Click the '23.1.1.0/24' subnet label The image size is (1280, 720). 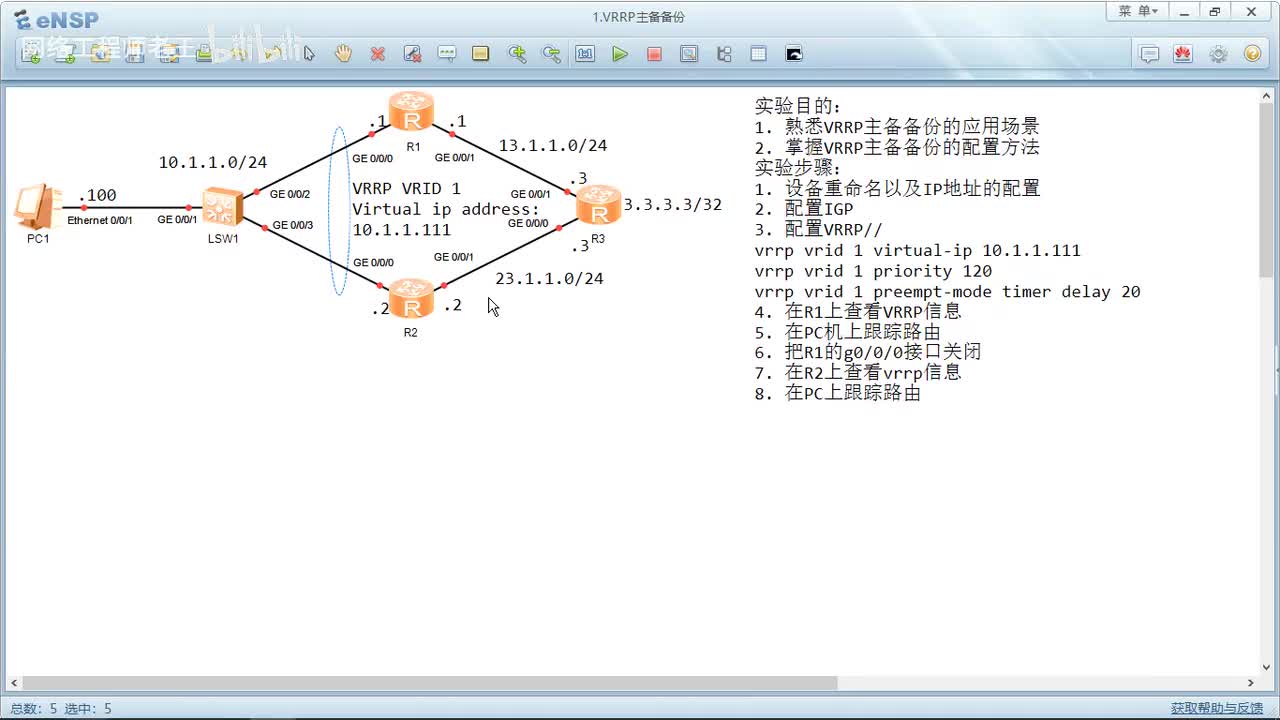click(x=549, y=278)
